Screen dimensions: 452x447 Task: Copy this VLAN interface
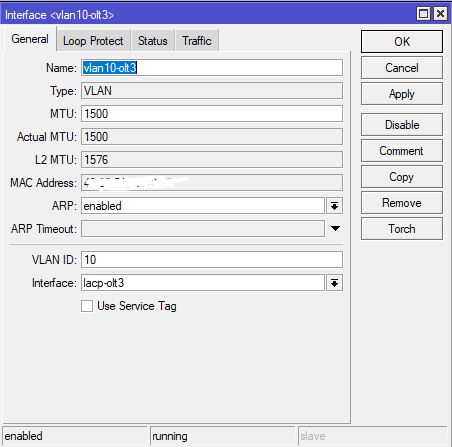pos(402,177)
